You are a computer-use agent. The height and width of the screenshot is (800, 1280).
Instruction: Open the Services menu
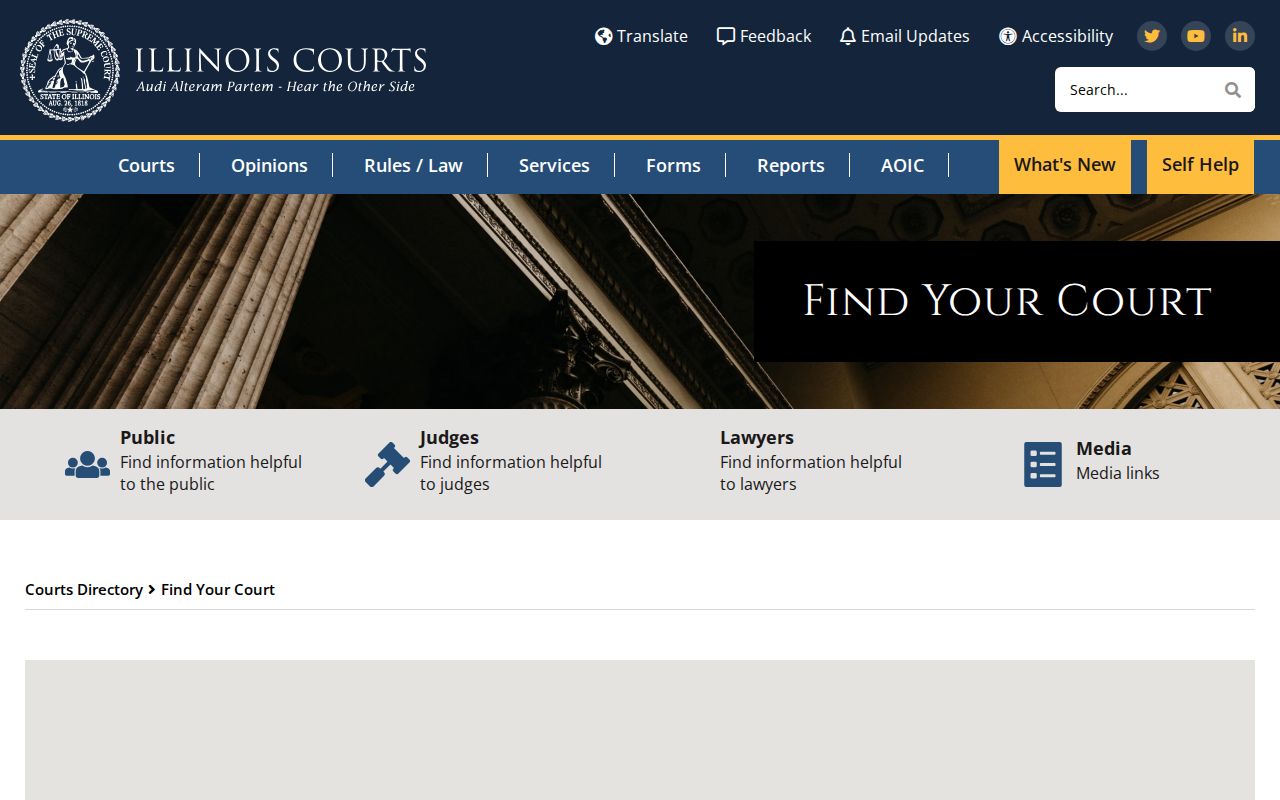554,166
